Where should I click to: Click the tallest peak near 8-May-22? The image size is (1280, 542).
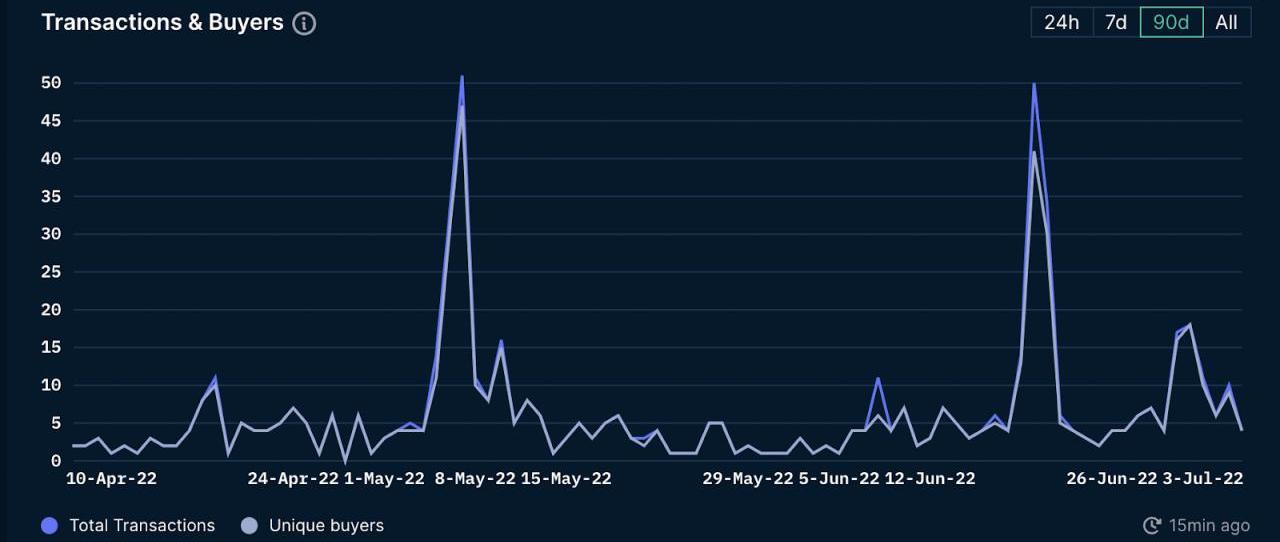[462, 78]
